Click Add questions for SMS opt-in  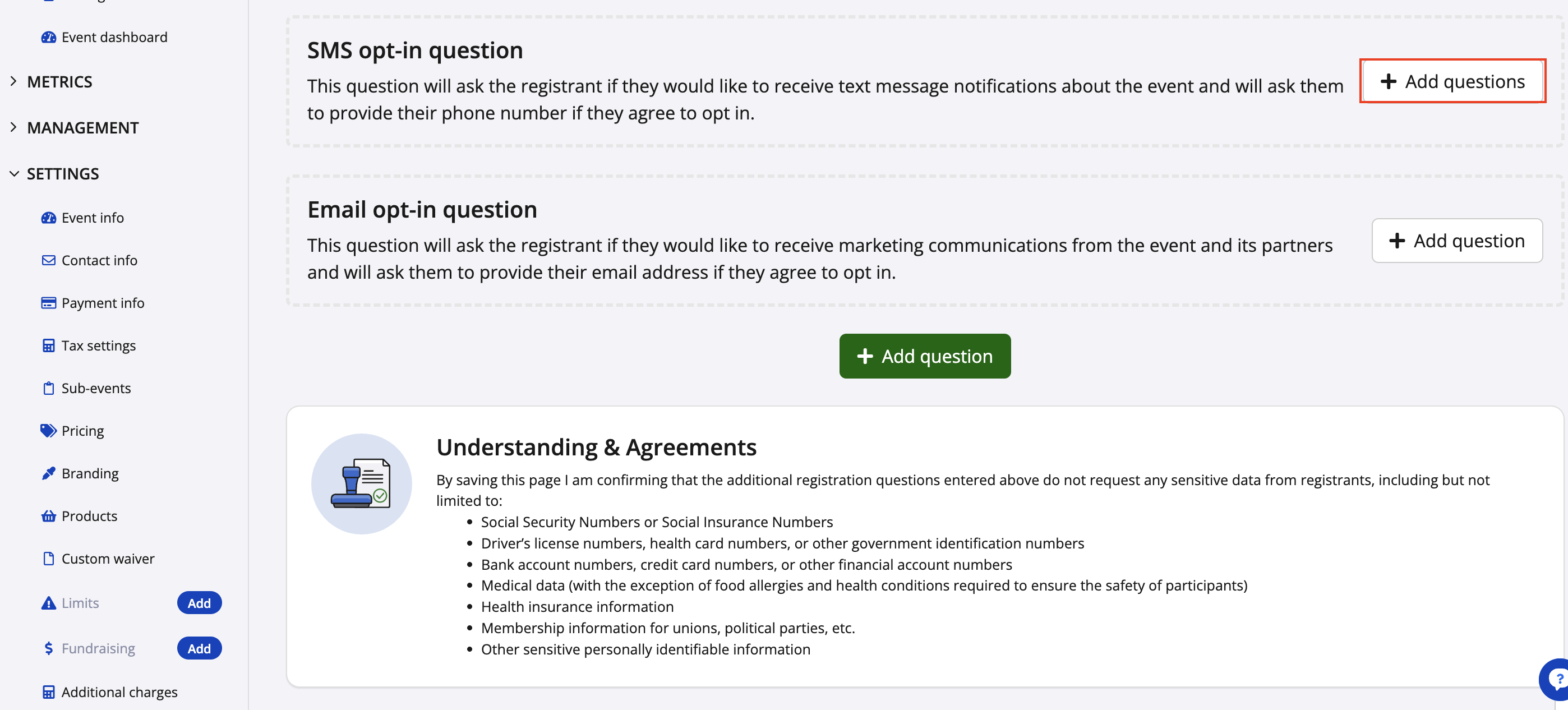(1452, 81)
